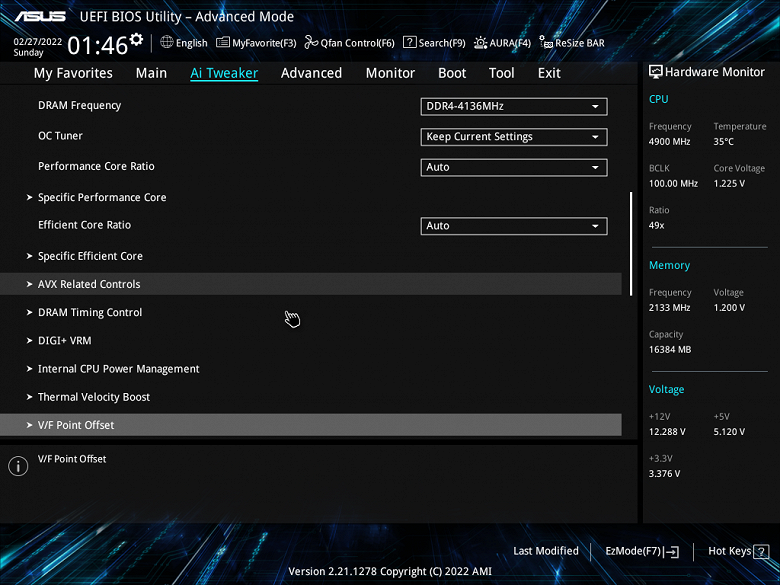Click the 02/27/2022 date text

pos(37,42)
